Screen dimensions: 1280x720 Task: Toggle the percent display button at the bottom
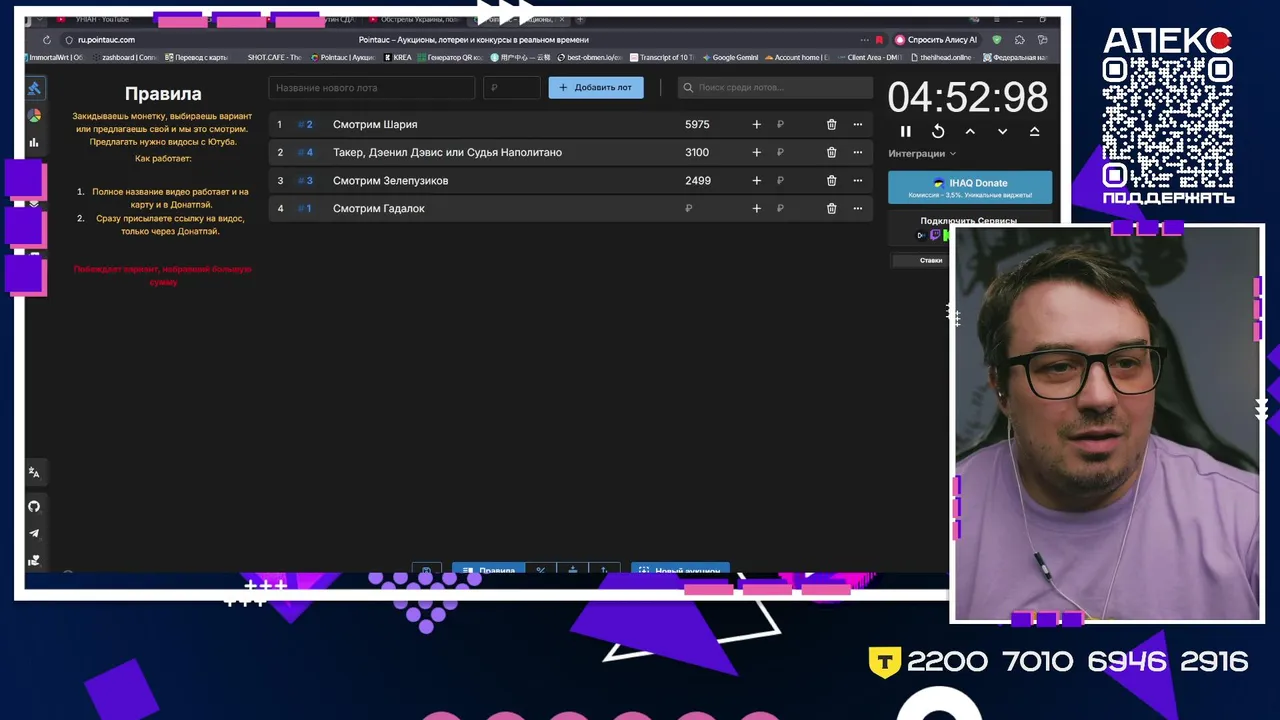[541, 569]
